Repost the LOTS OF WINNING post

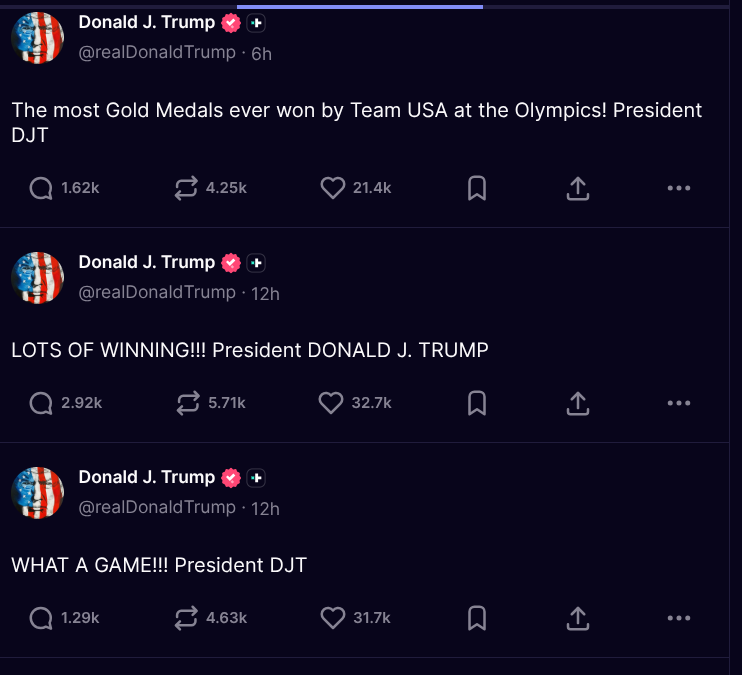click(187, 403)
